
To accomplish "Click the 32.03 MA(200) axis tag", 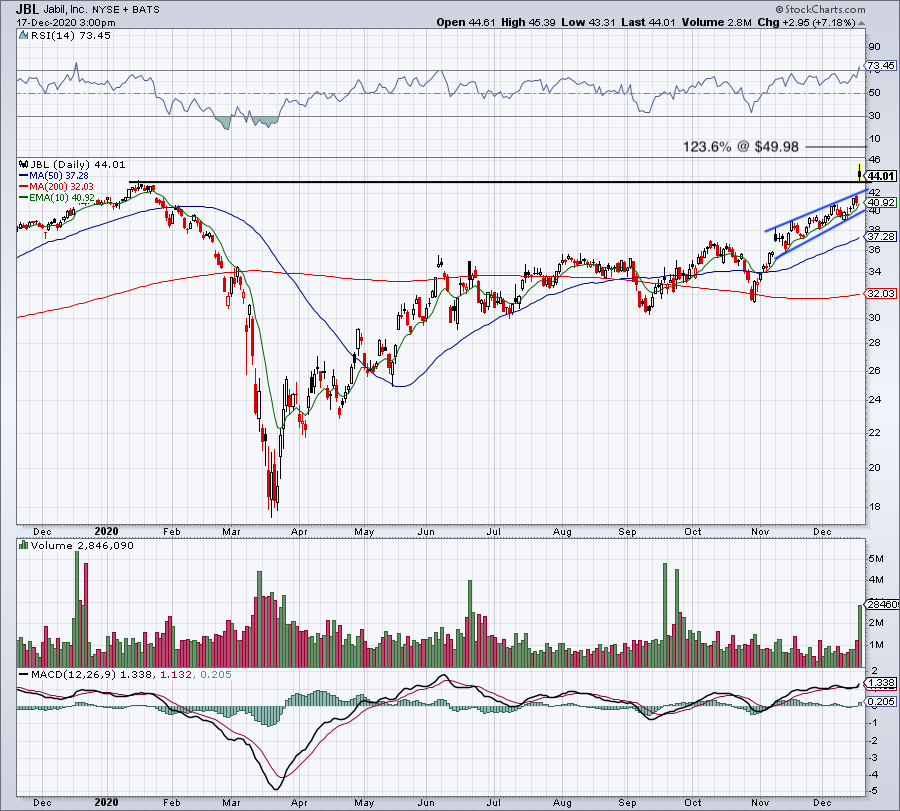I will coord(880,293).
